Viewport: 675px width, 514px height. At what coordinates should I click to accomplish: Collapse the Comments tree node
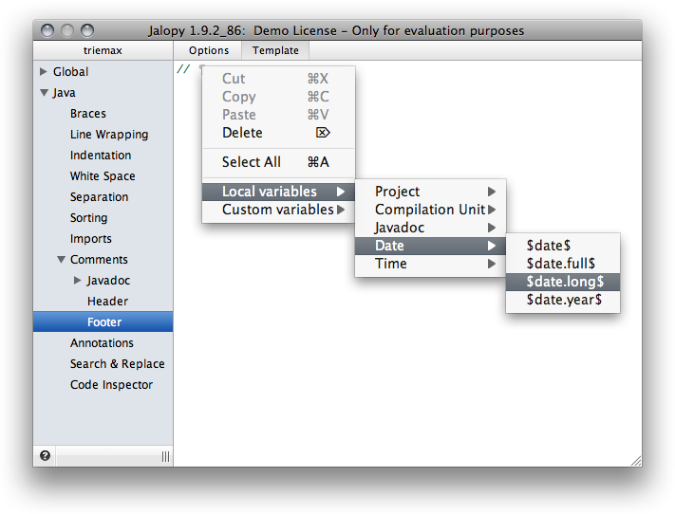point(61,260)
